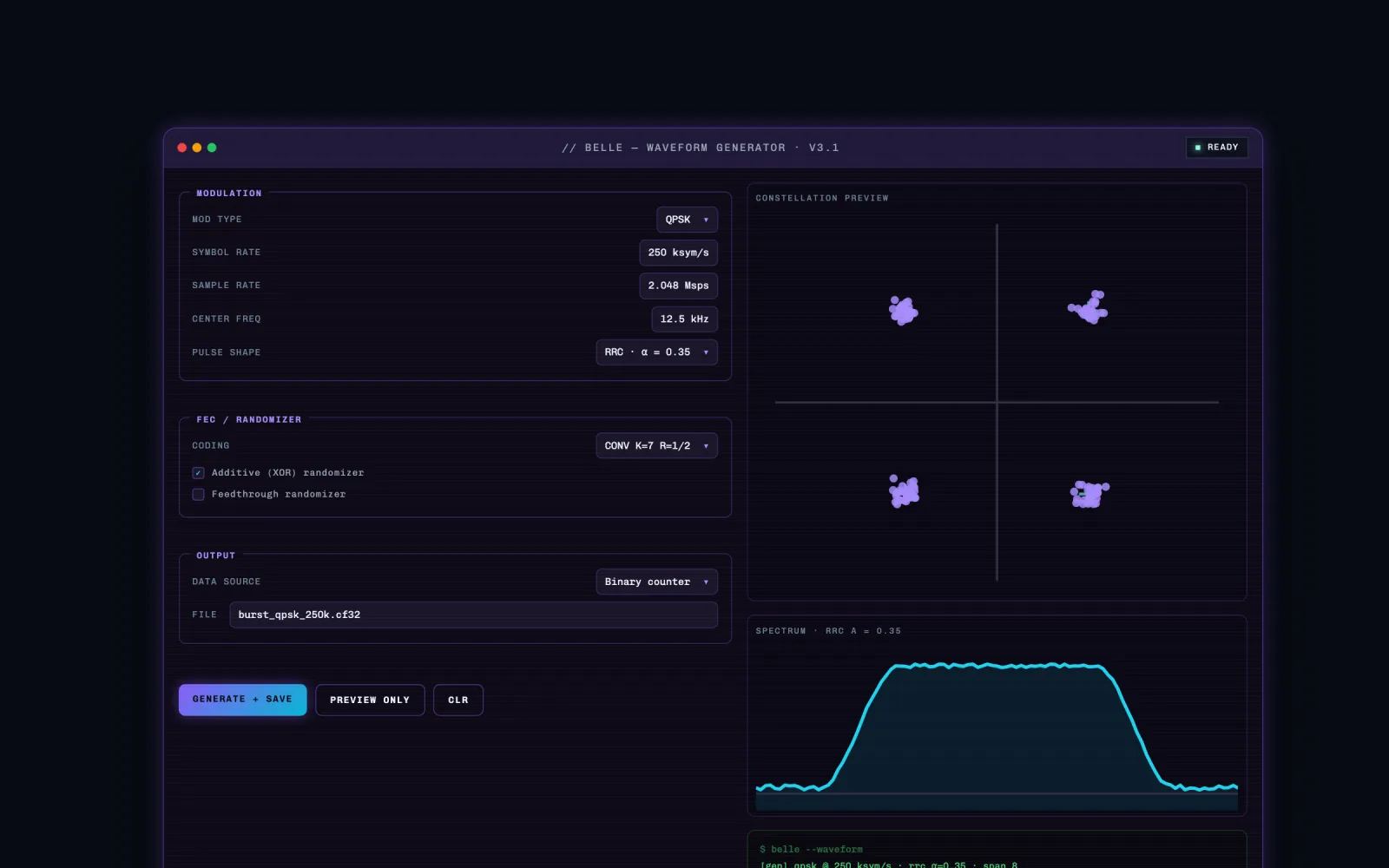Click the Sample Rate field 2.048 Msps
The height and width of the screenshot is (868, 1389).
pyautogui.click(x=678, y=286)
